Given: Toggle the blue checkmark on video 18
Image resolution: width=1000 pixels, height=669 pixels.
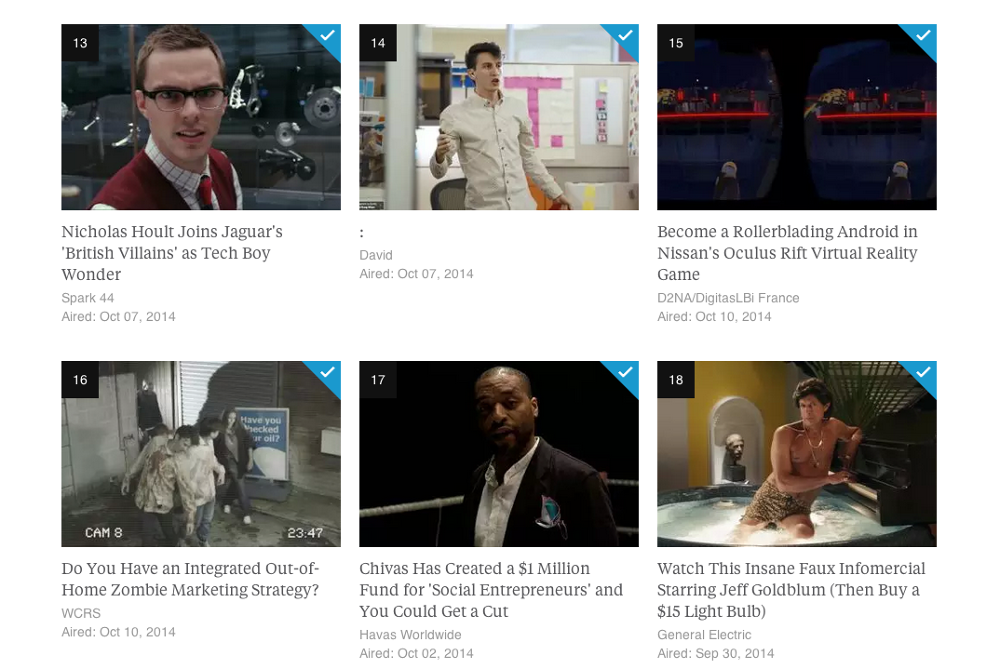Looking at the screenshot, I should click(923, 373).
